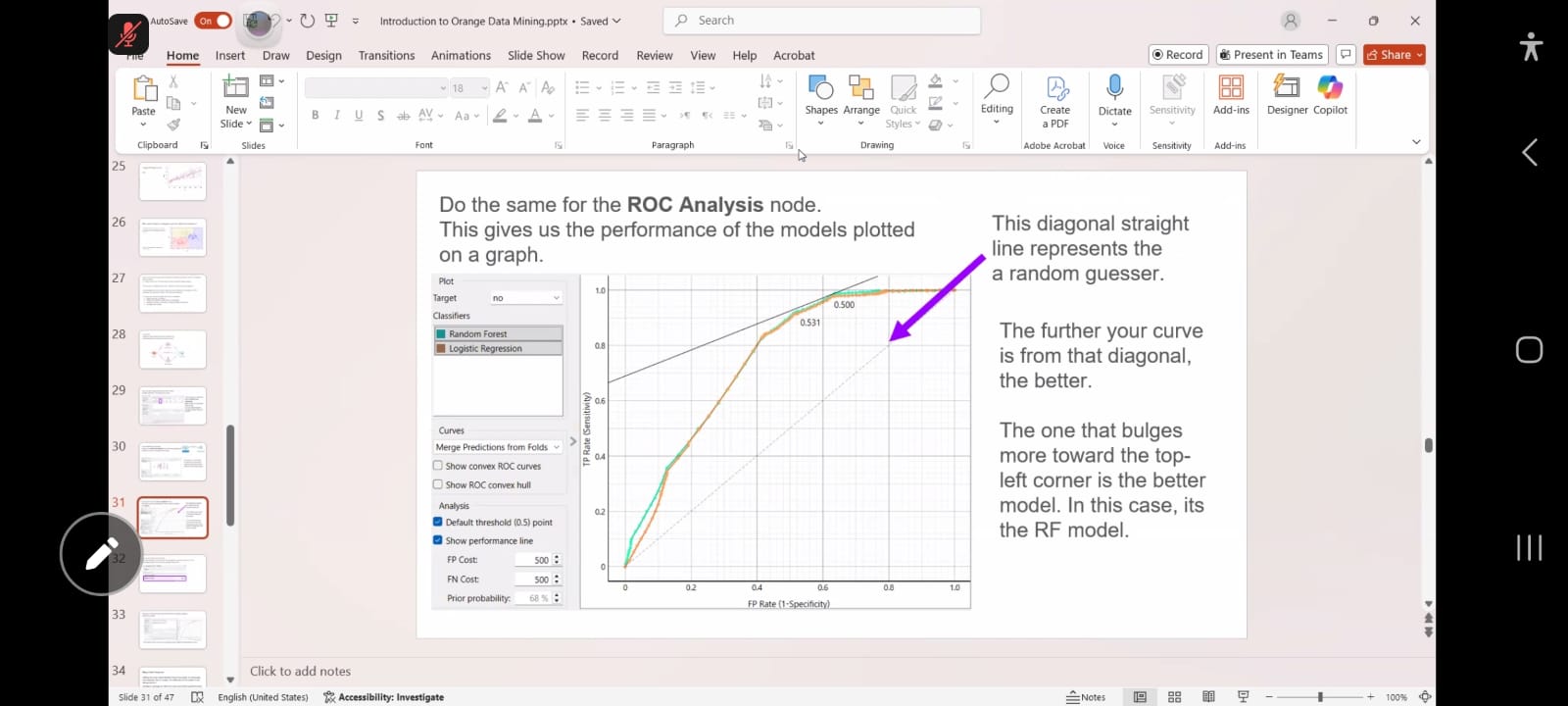Switch to the Slide Show tab

[x=536, y=56]
